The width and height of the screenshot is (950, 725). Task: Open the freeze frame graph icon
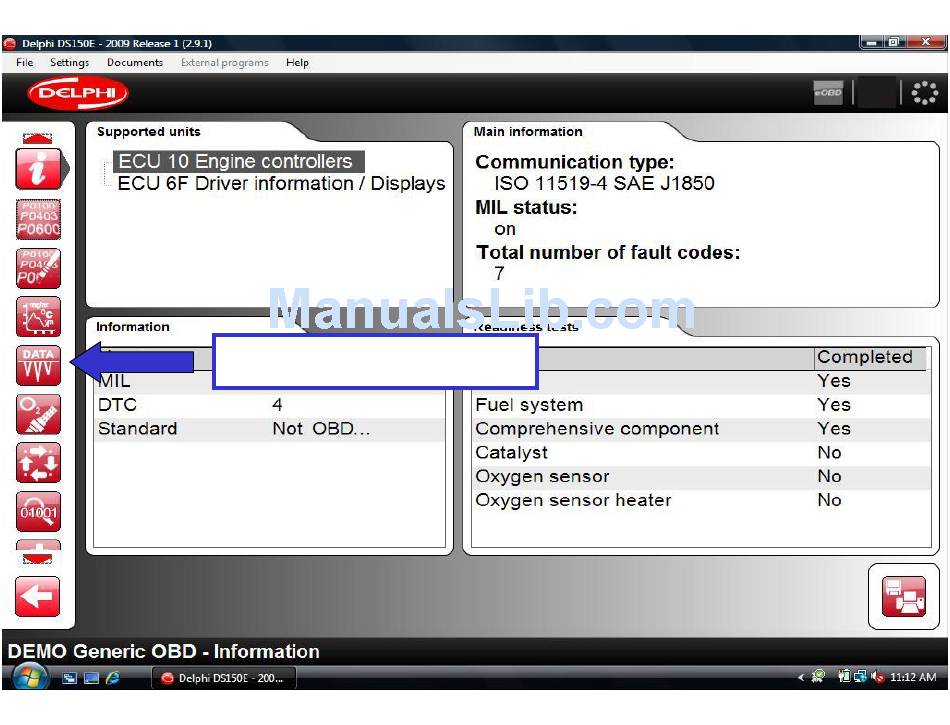38,317
